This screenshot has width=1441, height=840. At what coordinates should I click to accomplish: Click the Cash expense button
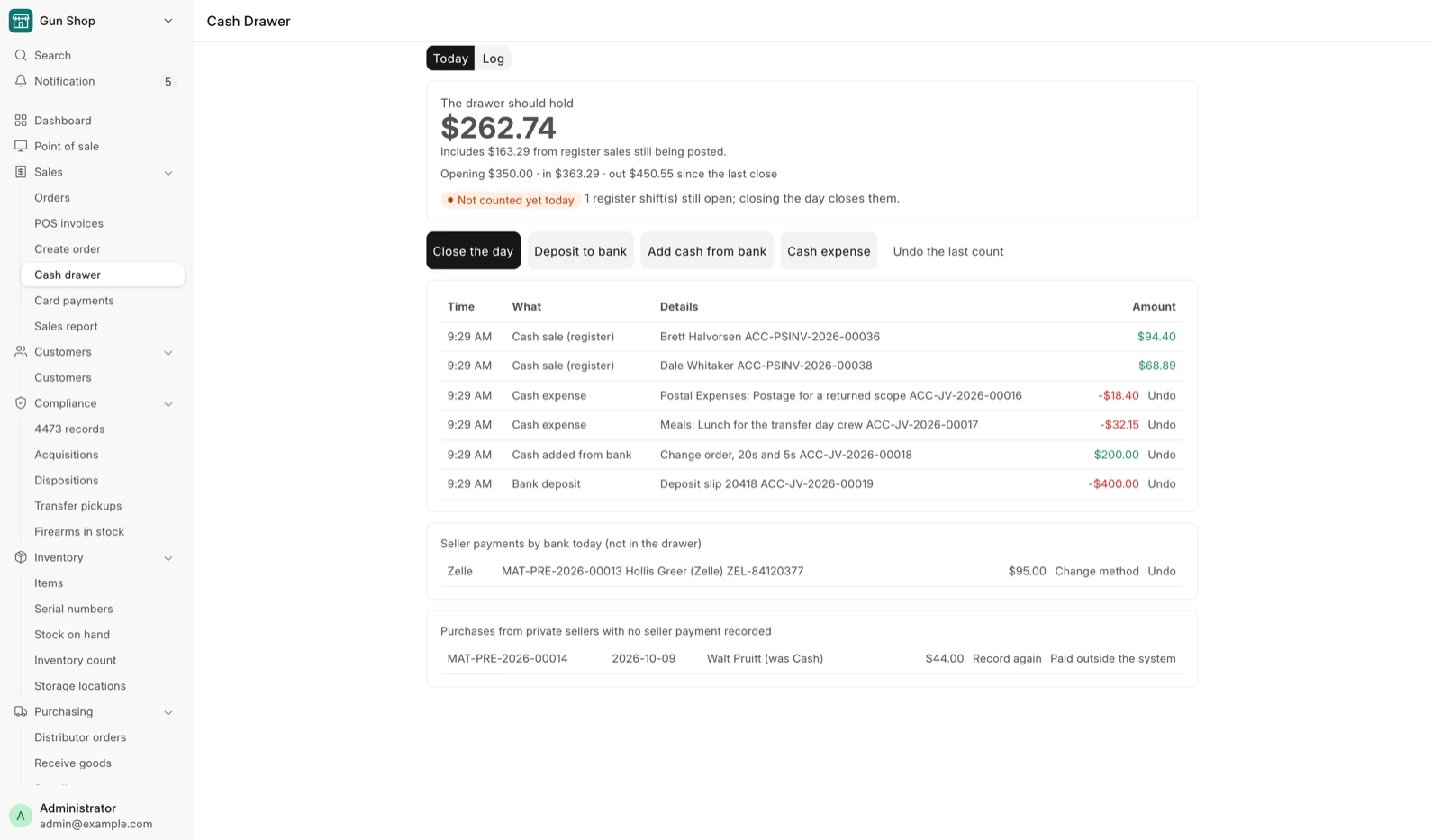coord(829,251)
